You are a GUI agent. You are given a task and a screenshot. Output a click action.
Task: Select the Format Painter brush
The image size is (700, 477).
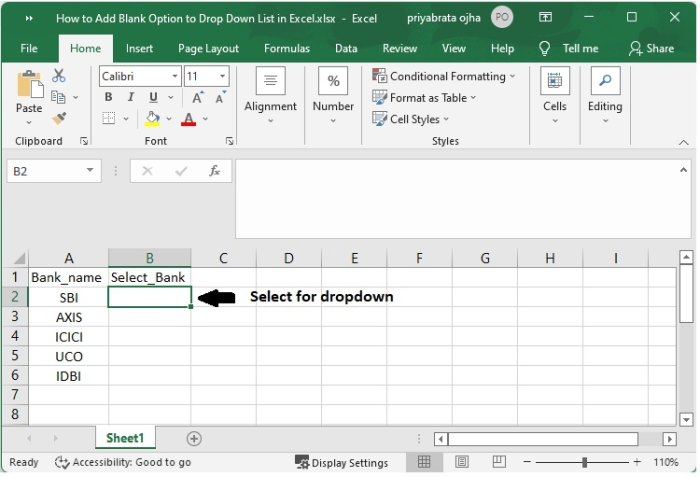coord(59,118)
